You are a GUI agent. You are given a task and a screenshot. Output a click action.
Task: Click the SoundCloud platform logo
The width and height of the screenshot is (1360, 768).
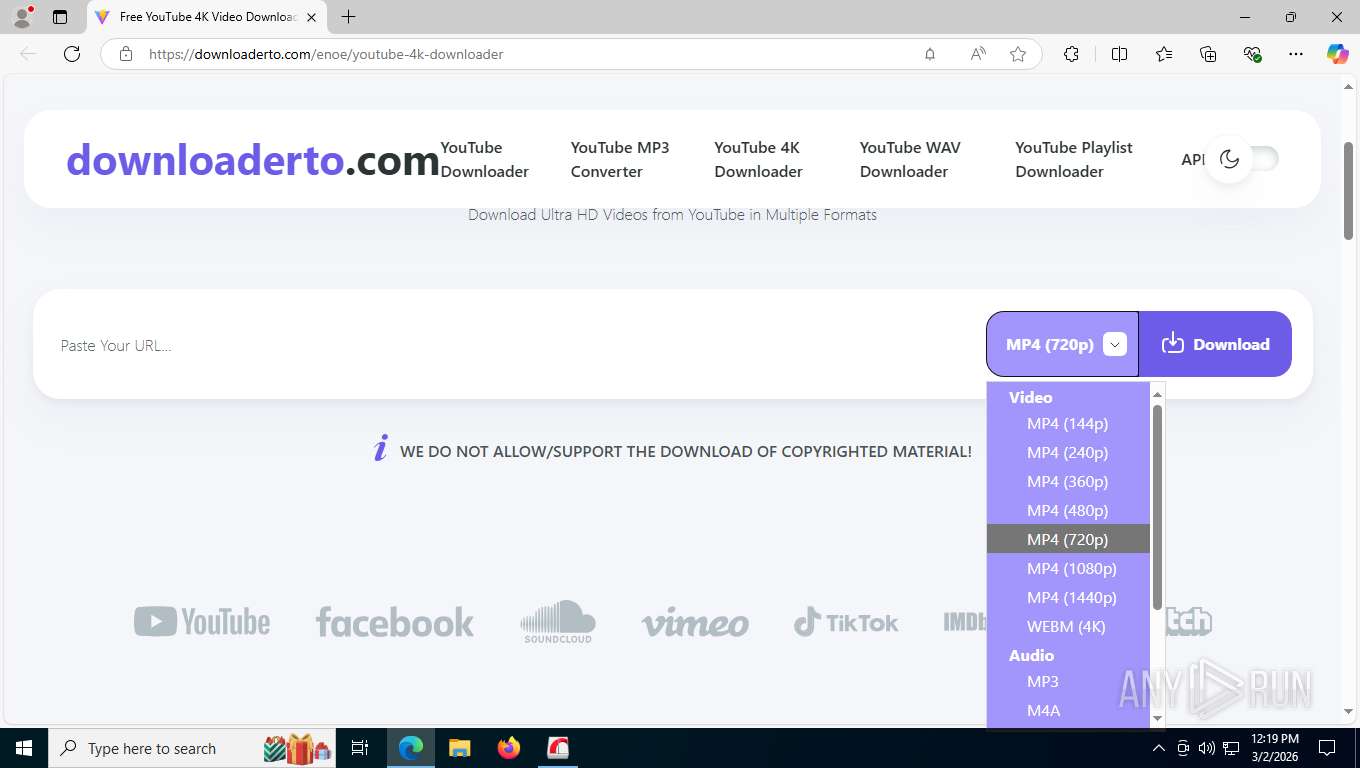tap(558, 622)
